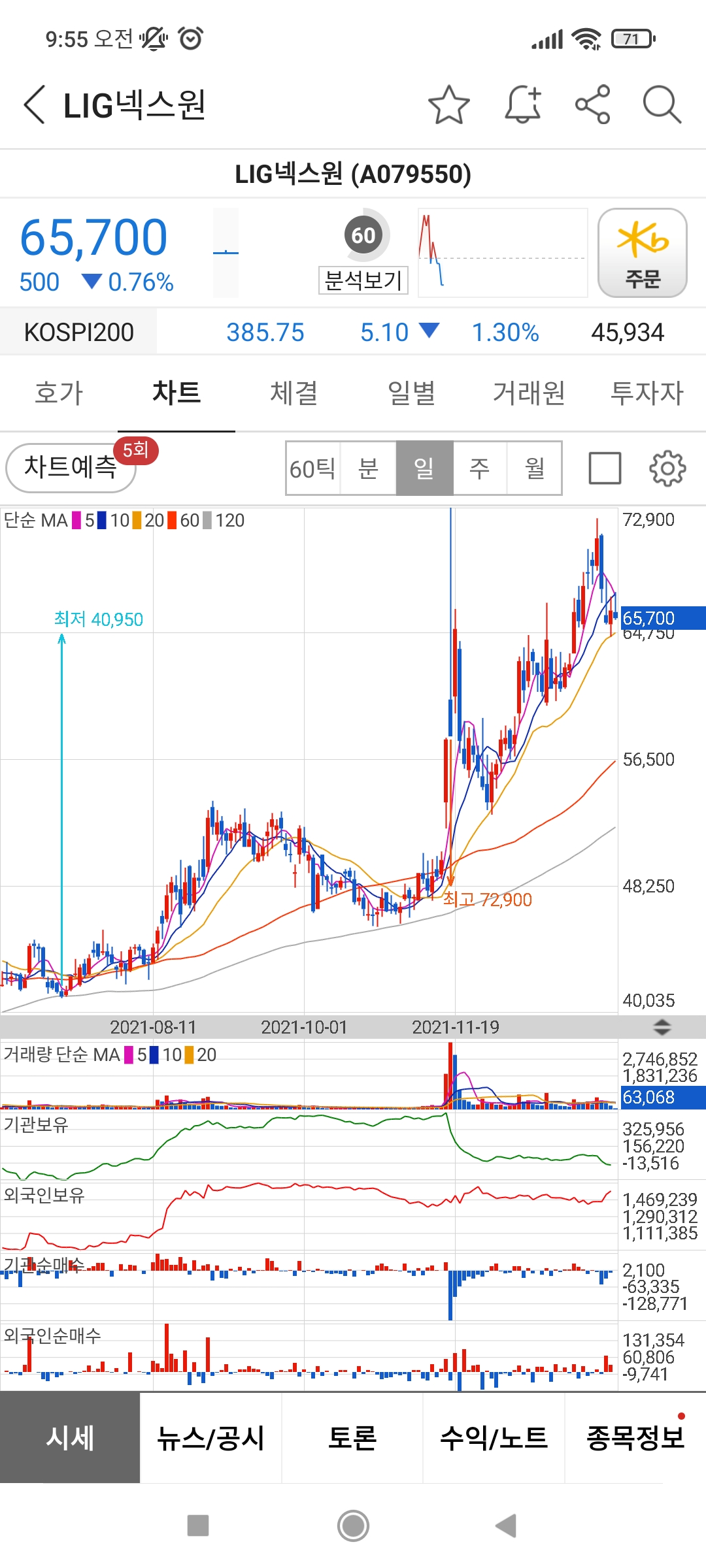The width and height of the screenshot is (706, 1568).
Task: Tap the pink MA 5 color swatch
Action: click(x=76, y=521)
